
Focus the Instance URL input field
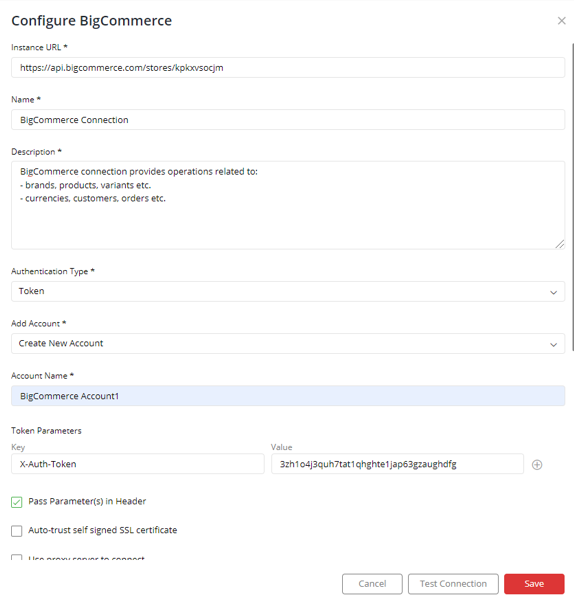[288, 68]
